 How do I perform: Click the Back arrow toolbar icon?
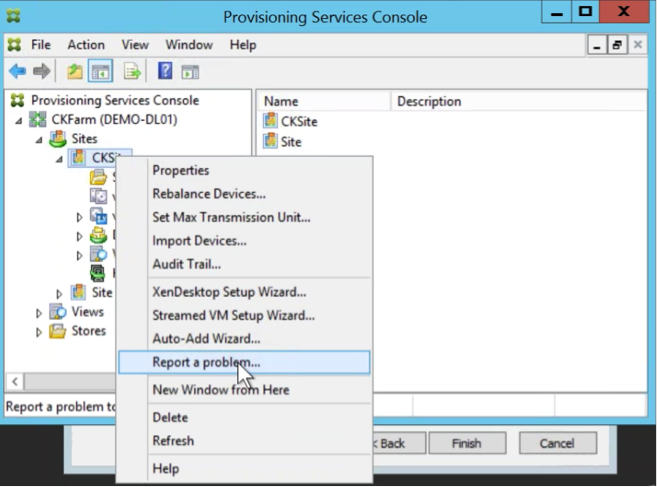tap(17, 71)
